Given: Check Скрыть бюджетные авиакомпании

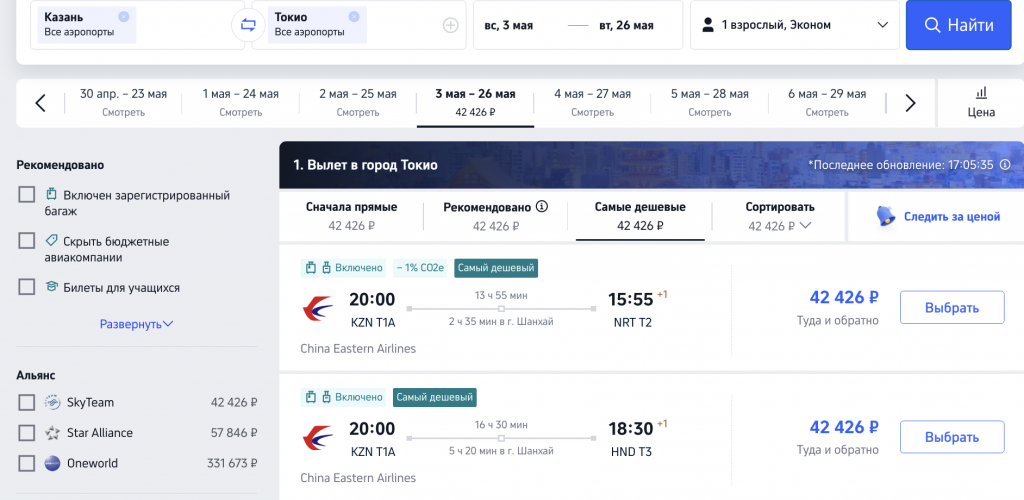Looking at the screenshot, I should click(27, 241).
